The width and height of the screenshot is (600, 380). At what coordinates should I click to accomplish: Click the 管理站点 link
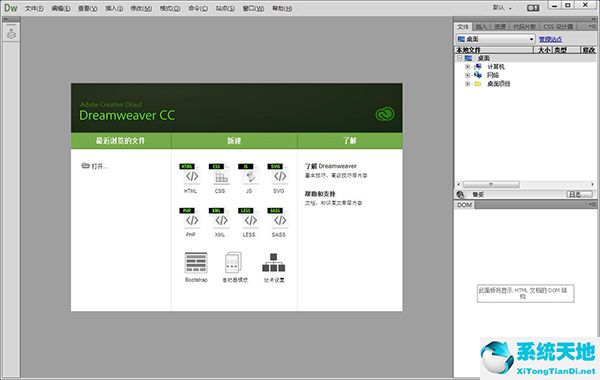pyautogui.click(x=550, y=39)
